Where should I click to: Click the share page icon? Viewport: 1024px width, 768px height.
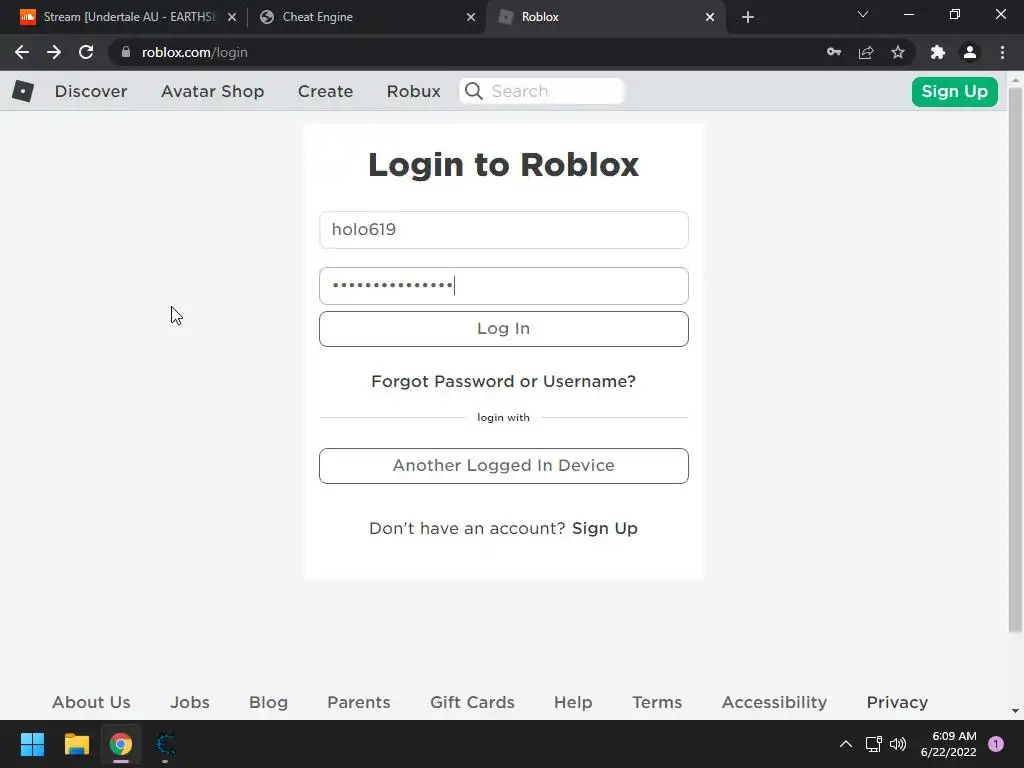(x=866, y=52)
